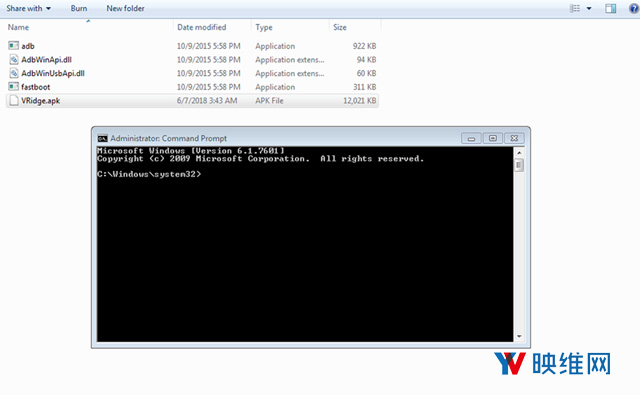Select the fastboot application icon
The width and height of the screenshot is (640, 395).
click(13, 87)
